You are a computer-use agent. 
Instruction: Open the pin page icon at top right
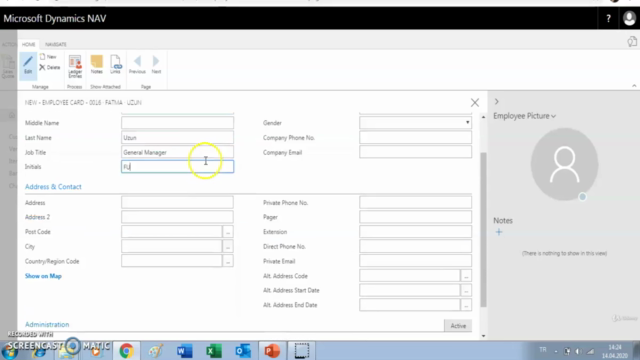tap(632, 41)
